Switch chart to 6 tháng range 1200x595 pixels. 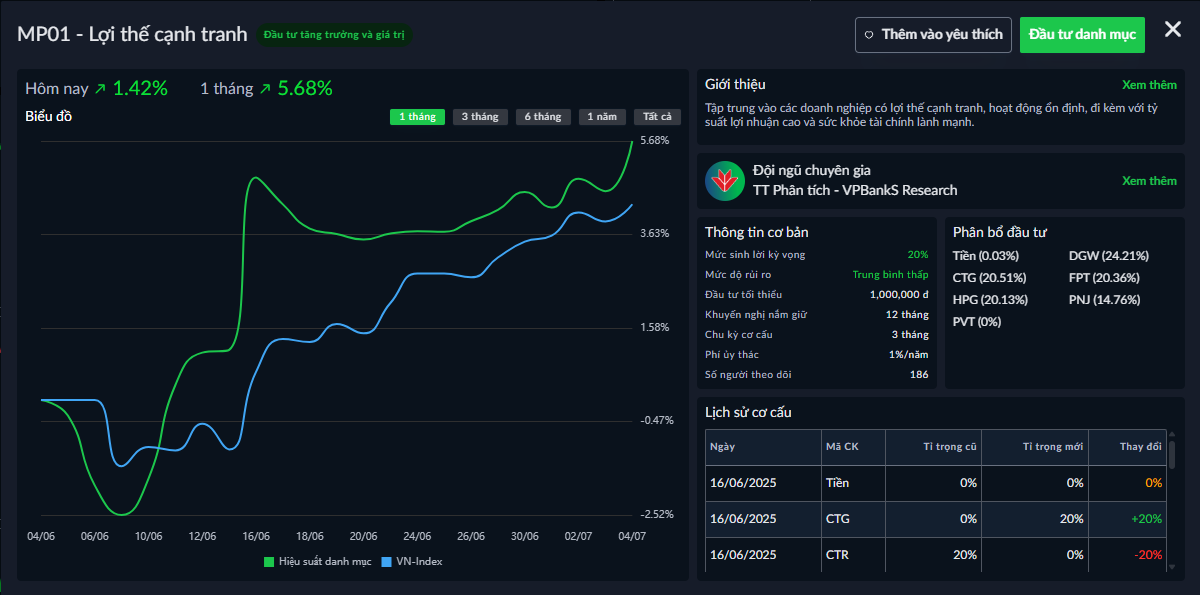(x=543, y=117)
